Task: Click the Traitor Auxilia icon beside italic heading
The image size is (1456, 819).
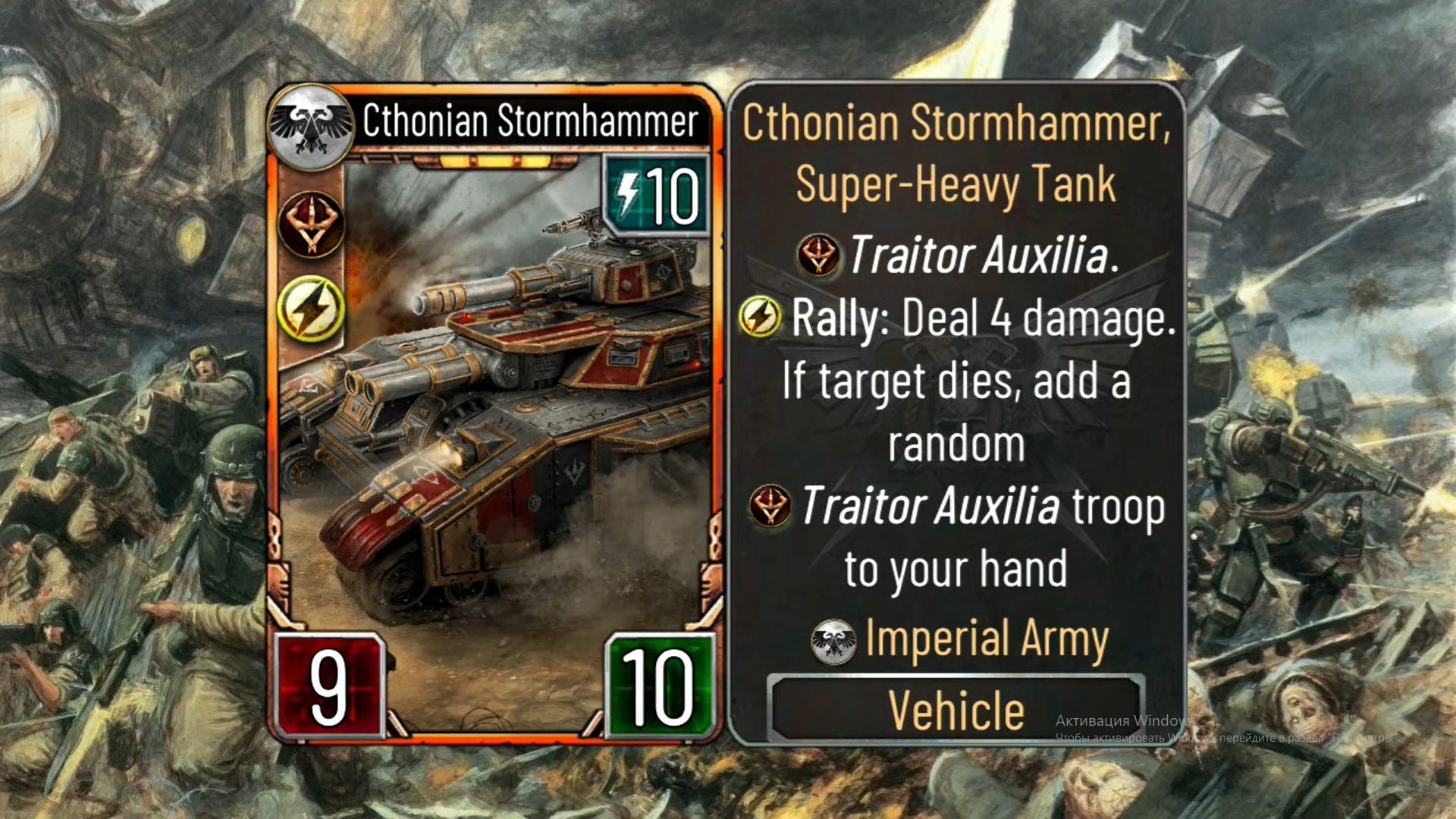Action: (x=817, y=255)
